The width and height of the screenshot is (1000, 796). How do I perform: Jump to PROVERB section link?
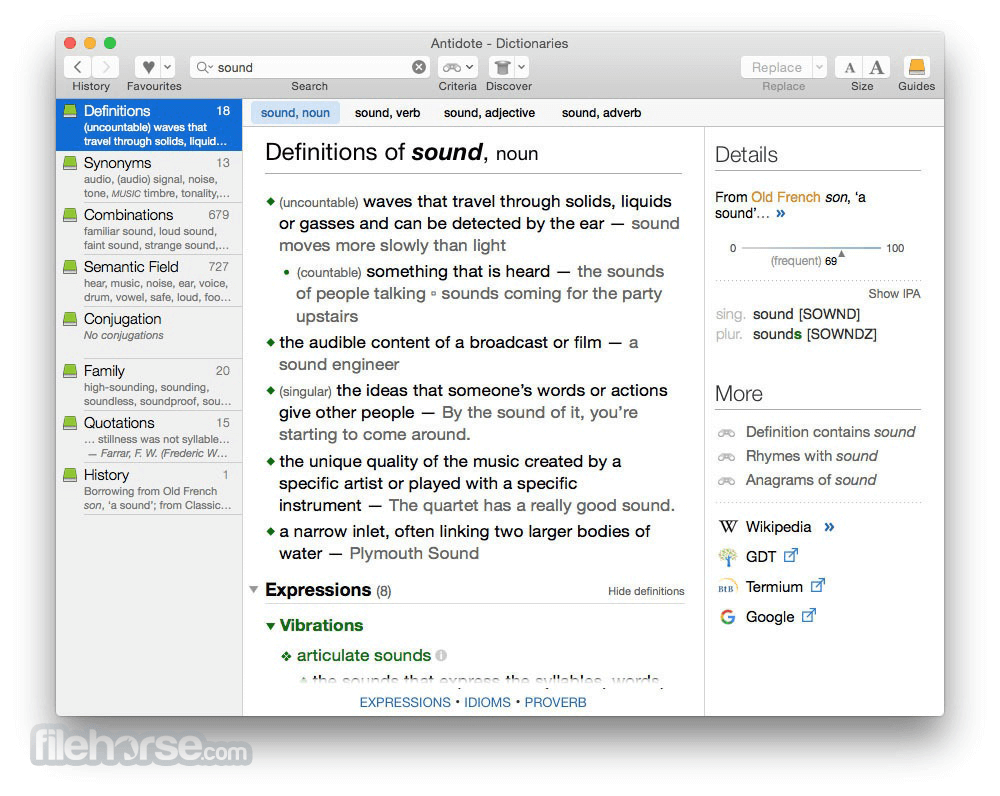click(x=555, y=702)
